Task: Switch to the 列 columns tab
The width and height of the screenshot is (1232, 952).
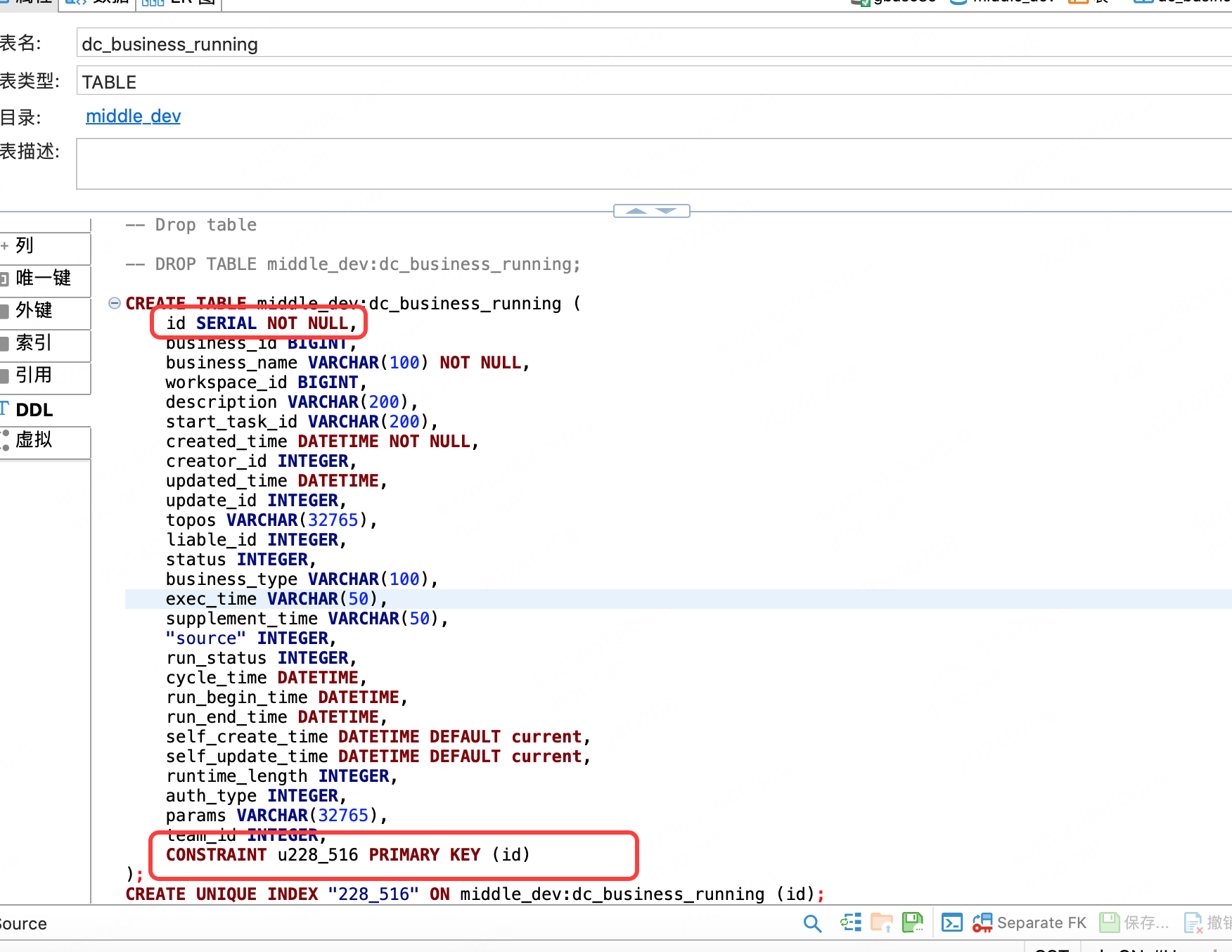Action: 45,246
